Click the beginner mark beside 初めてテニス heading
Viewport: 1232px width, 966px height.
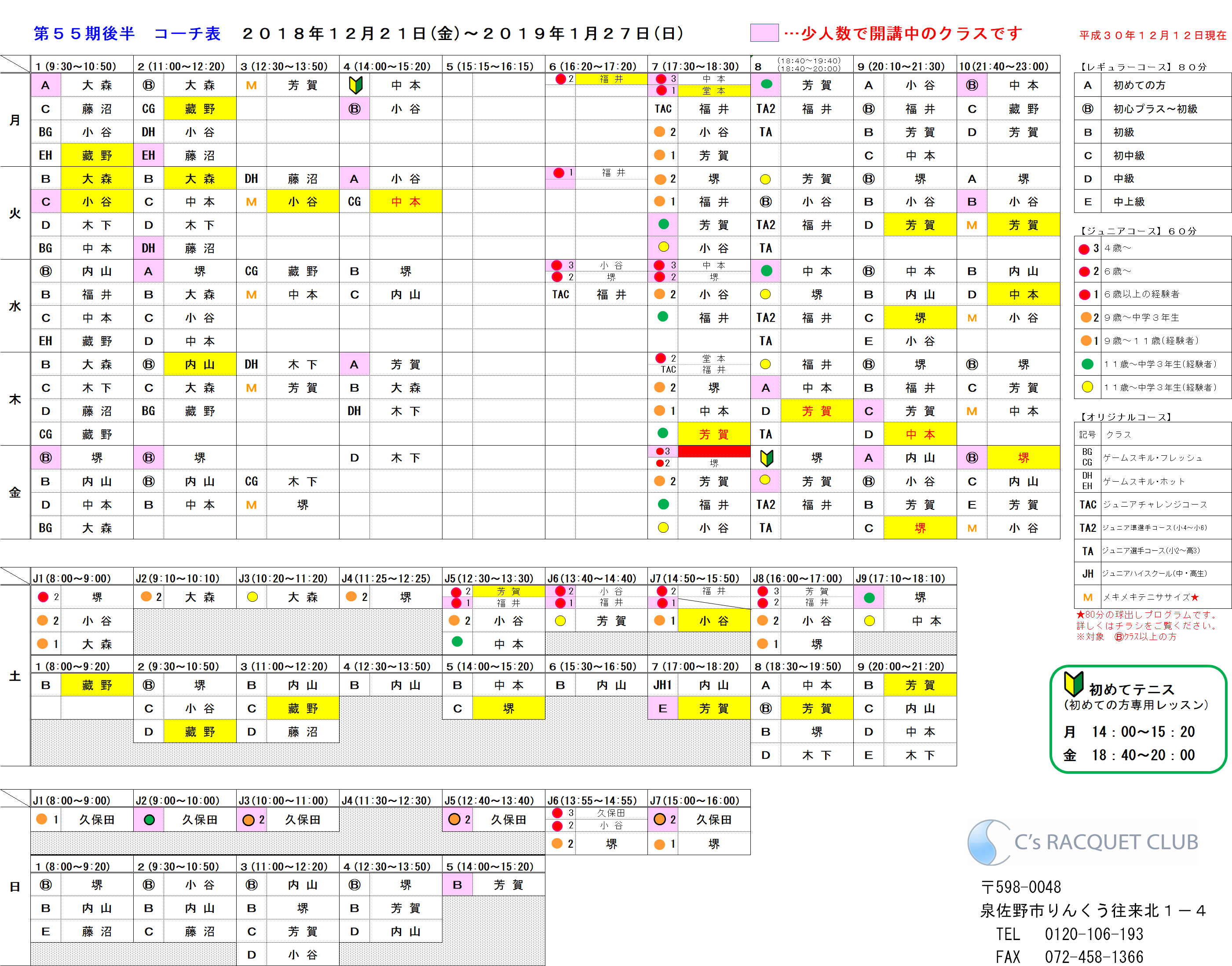tap(1073, 684)
